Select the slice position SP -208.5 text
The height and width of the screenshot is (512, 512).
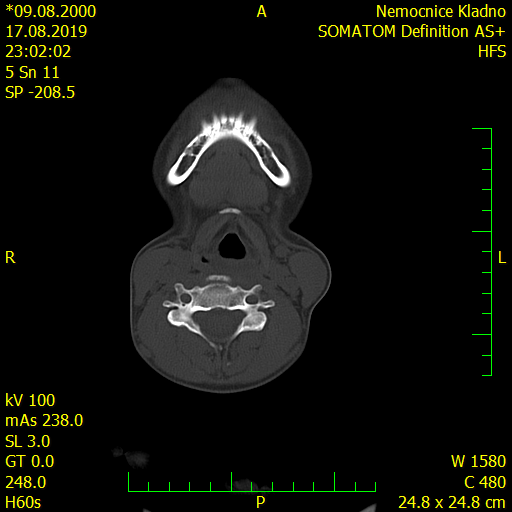click(40, 92)
